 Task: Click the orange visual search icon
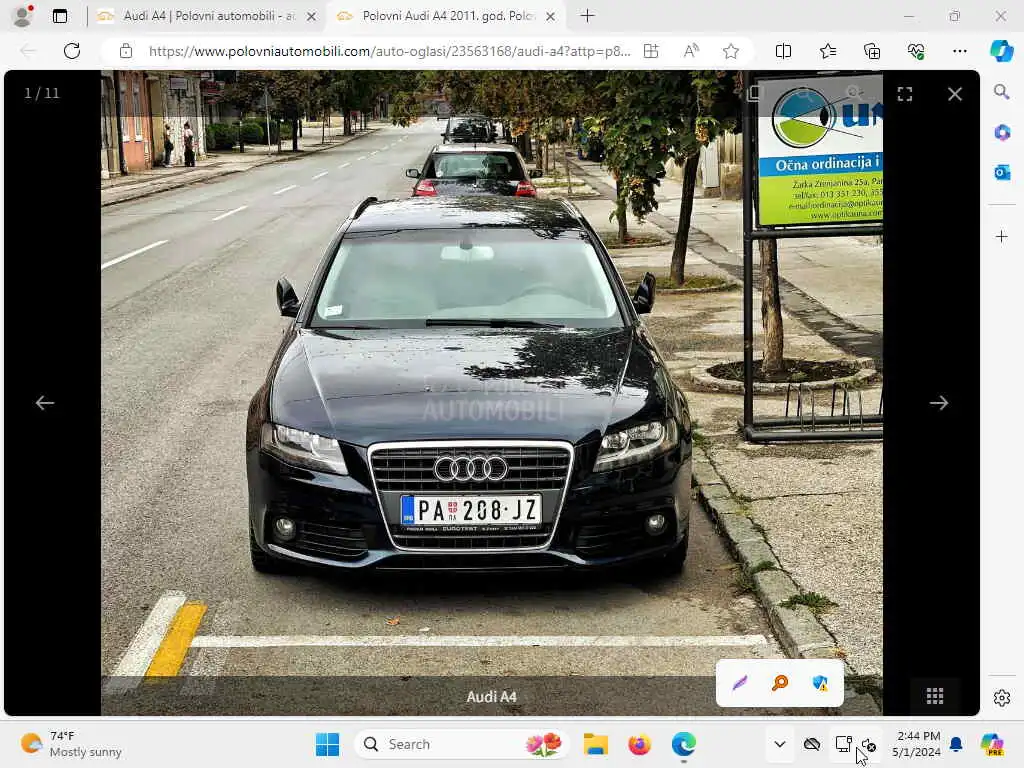[780, 683]
